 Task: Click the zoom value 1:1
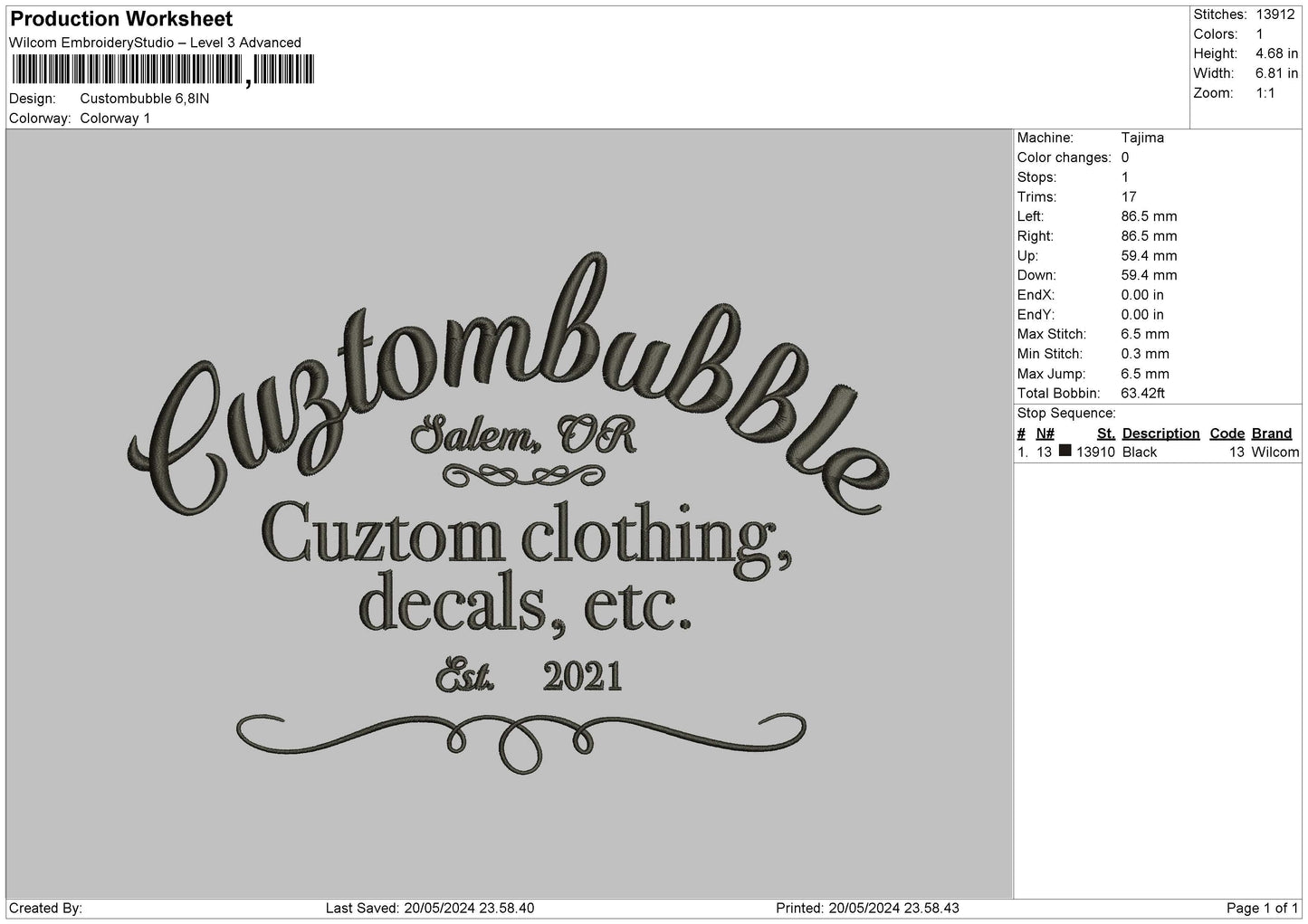click(1265, 93)
